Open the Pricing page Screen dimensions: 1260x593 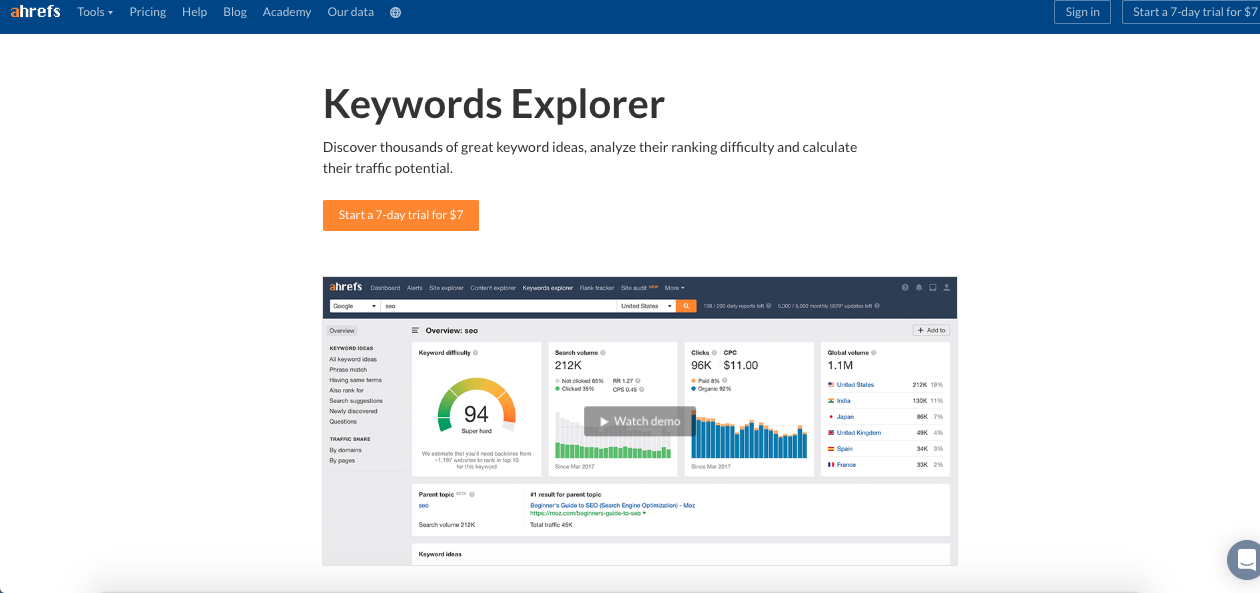pos(148,12)
